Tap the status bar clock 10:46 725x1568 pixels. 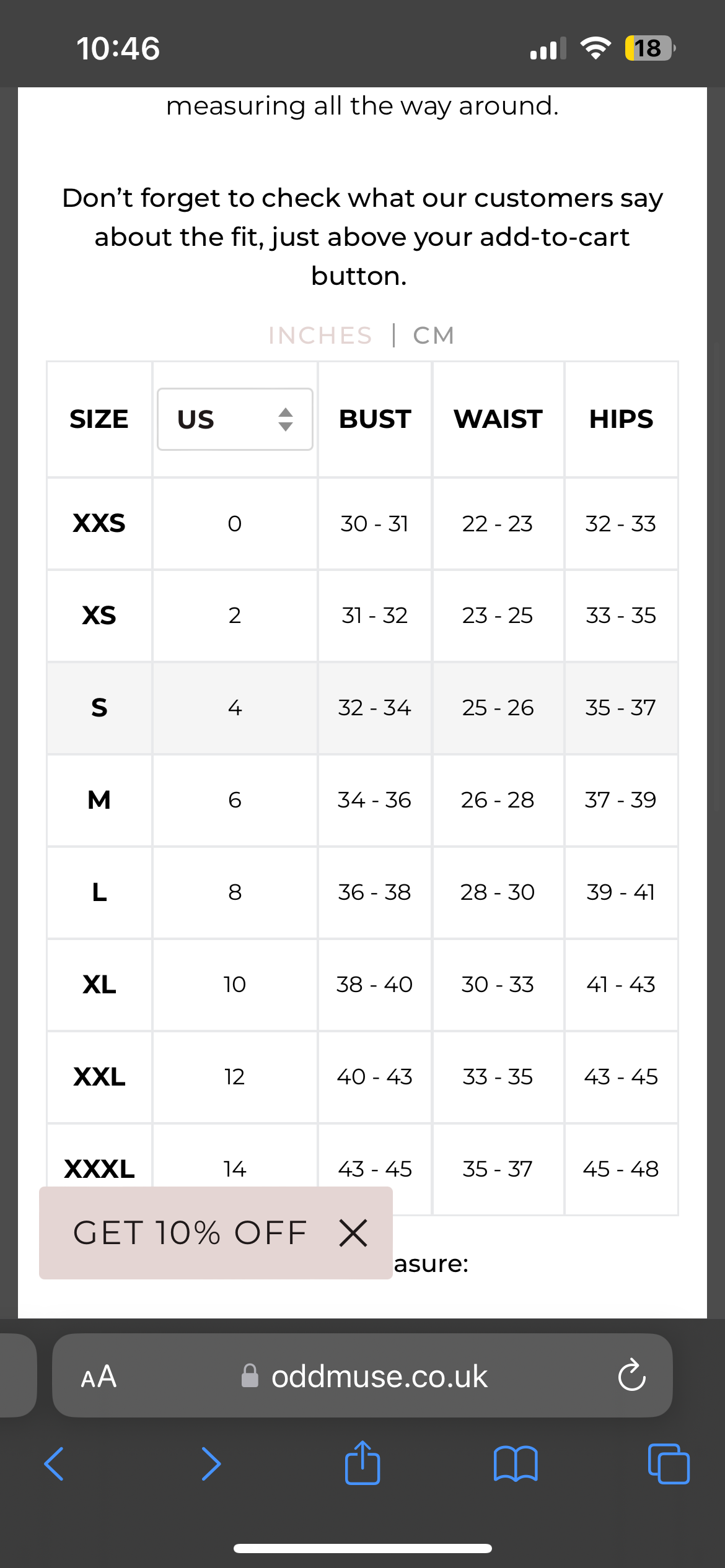[118, 48]
